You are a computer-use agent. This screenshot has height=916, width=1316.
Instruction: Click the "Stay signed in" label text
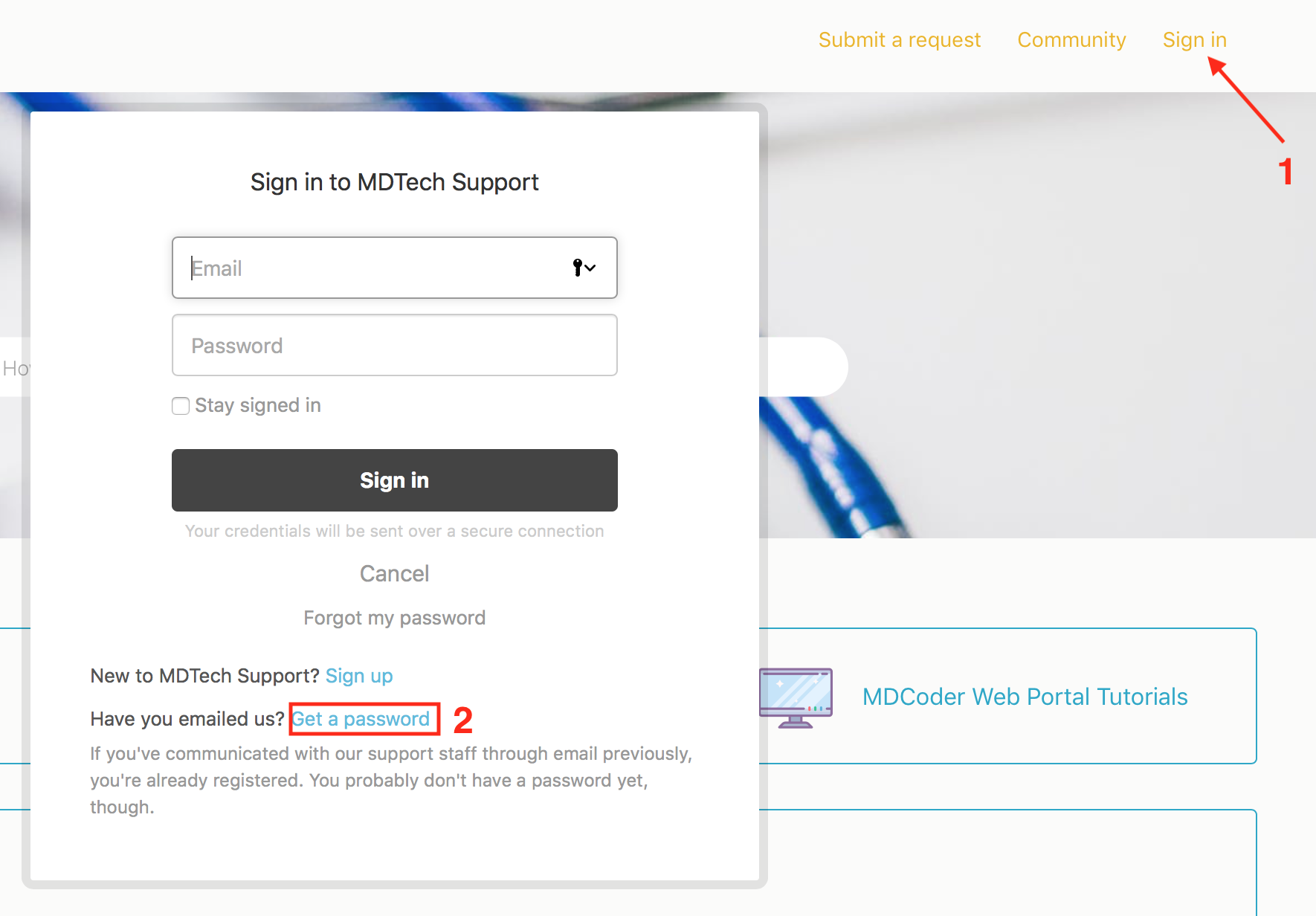(x=258, y=405)
